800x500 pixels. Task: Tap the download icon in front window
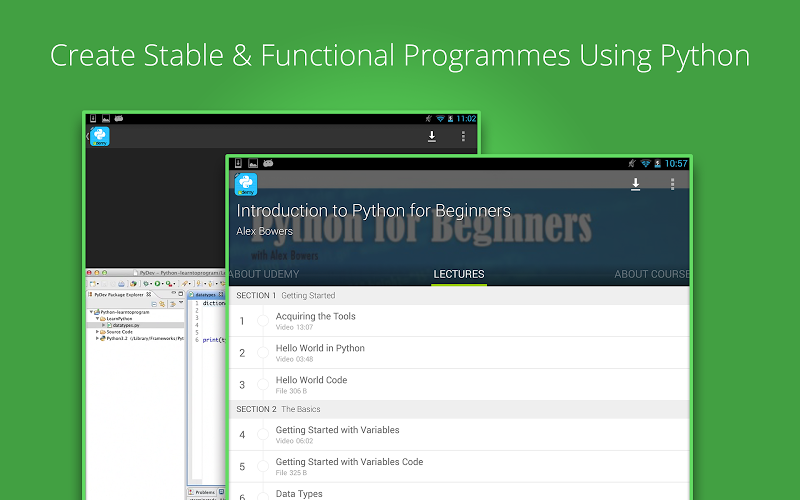click(x=635, y=184)
